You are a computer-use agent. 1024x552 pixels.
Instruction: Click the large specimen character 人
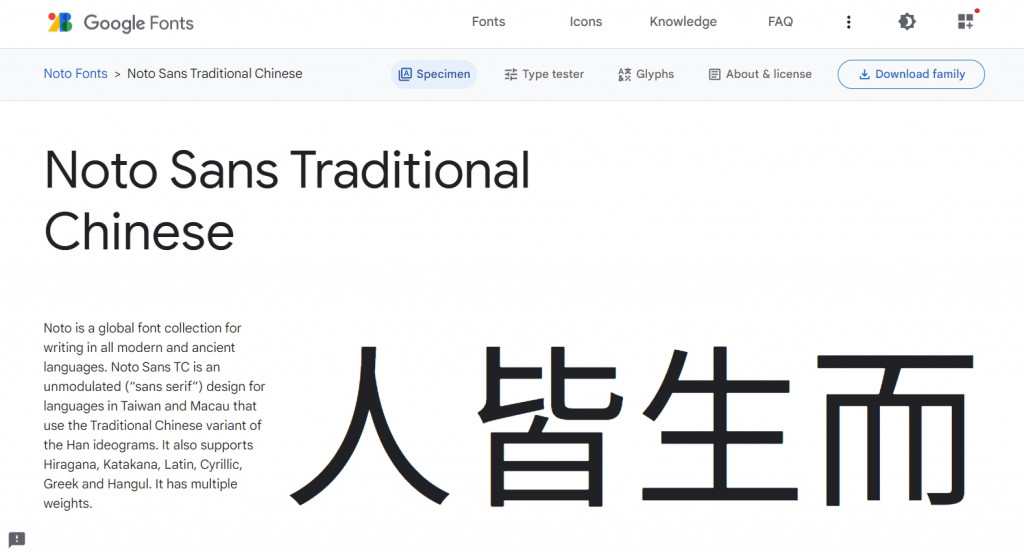tap(370, 426)
